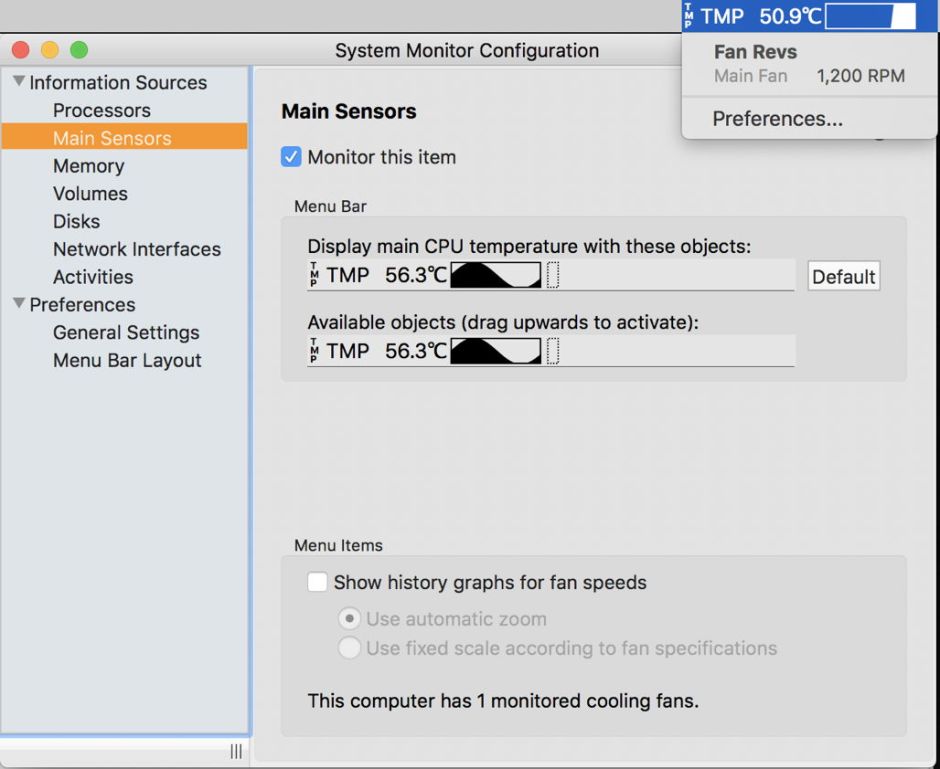Select Use fixed scale according to fan specifications

click(x=350, y=648)
